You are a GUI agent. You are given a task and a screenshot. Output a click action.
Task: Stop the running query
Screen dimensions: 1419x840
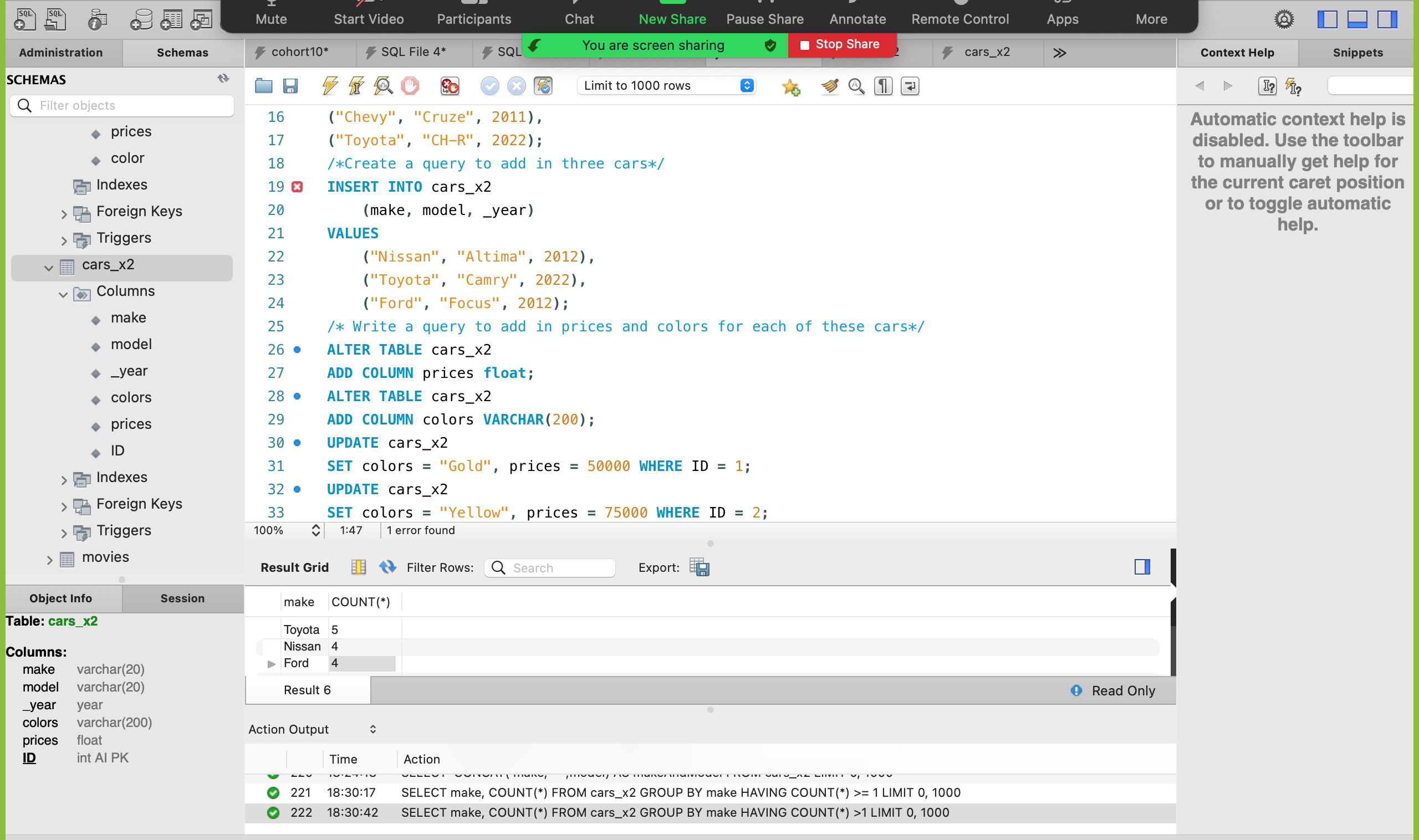410,86
